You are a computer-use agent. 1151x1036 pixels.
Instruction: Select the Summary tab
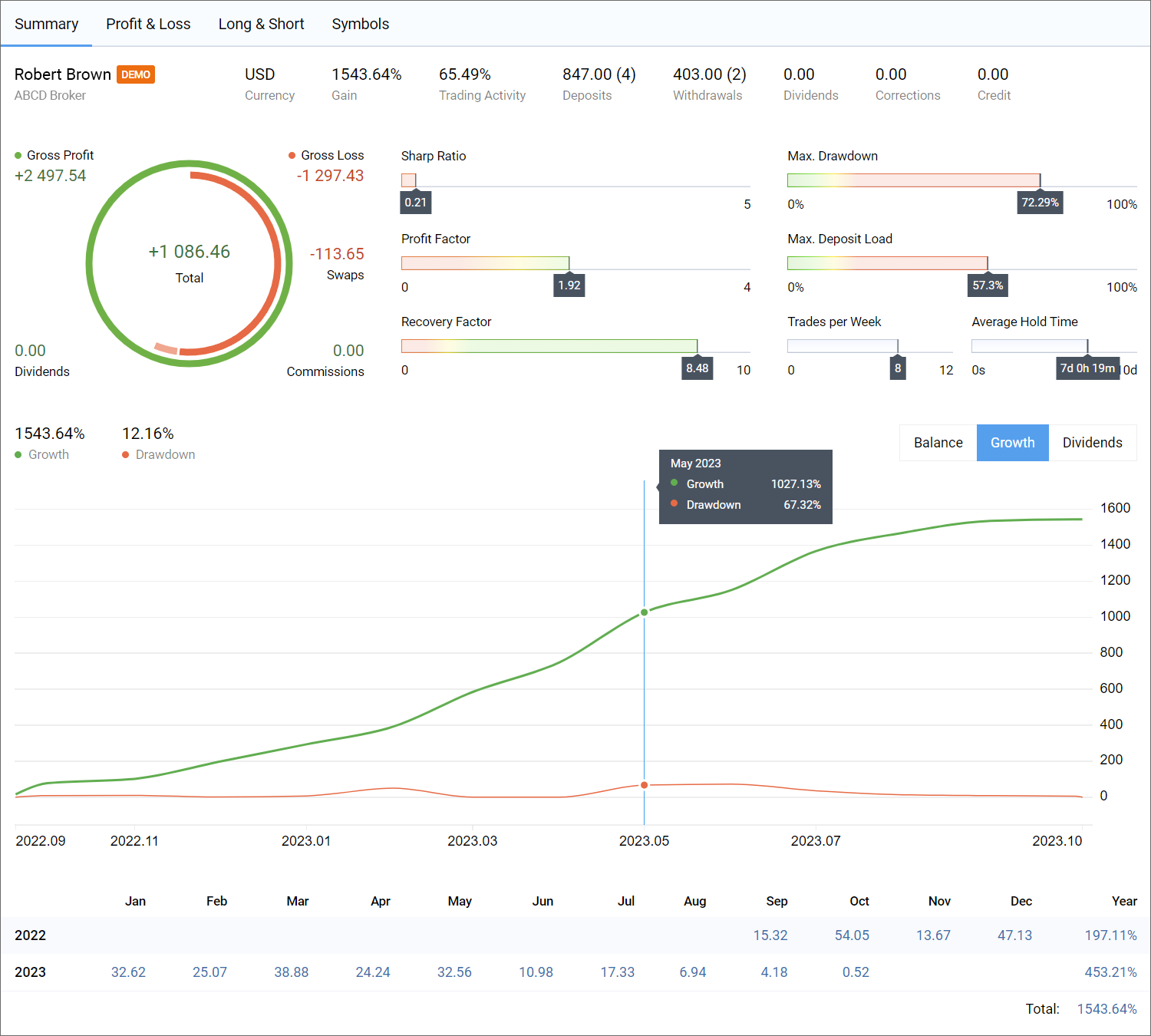click(x=46, y=24)
